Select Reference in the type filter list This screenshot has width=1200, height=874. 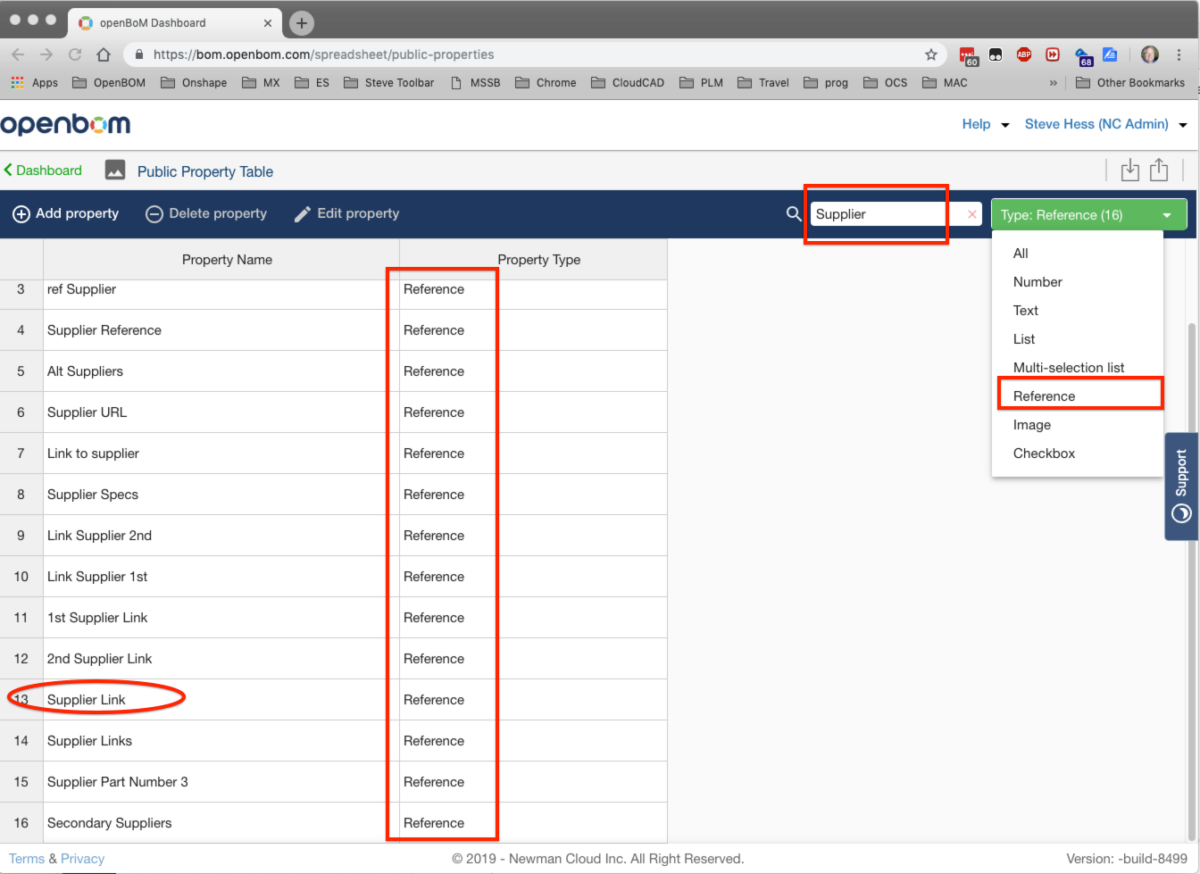coord(1045,395)
